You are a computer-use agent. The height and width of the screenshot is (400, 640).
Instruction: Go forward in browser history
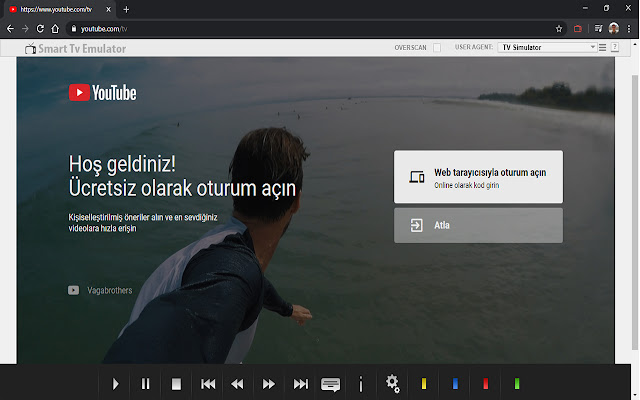click(25, 29)
